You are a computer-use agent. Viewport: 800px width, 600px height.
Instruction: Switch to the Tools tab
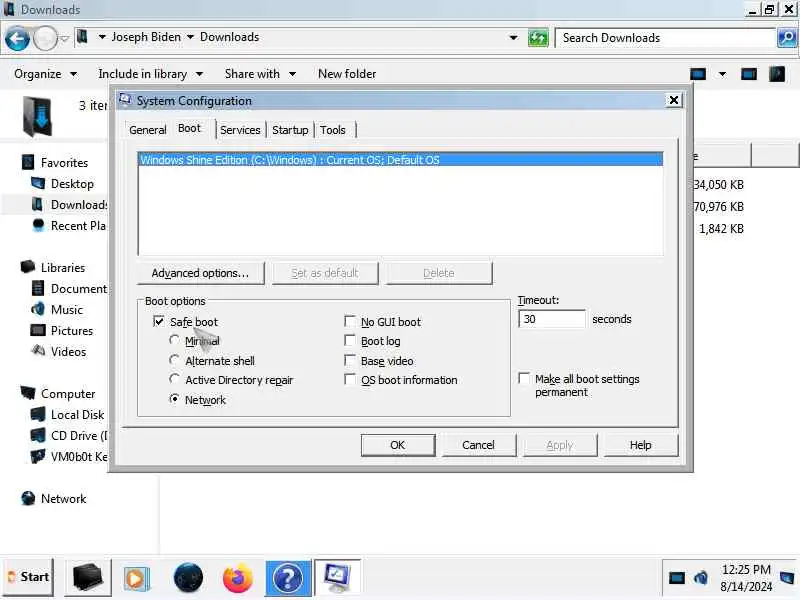point(333,130)
